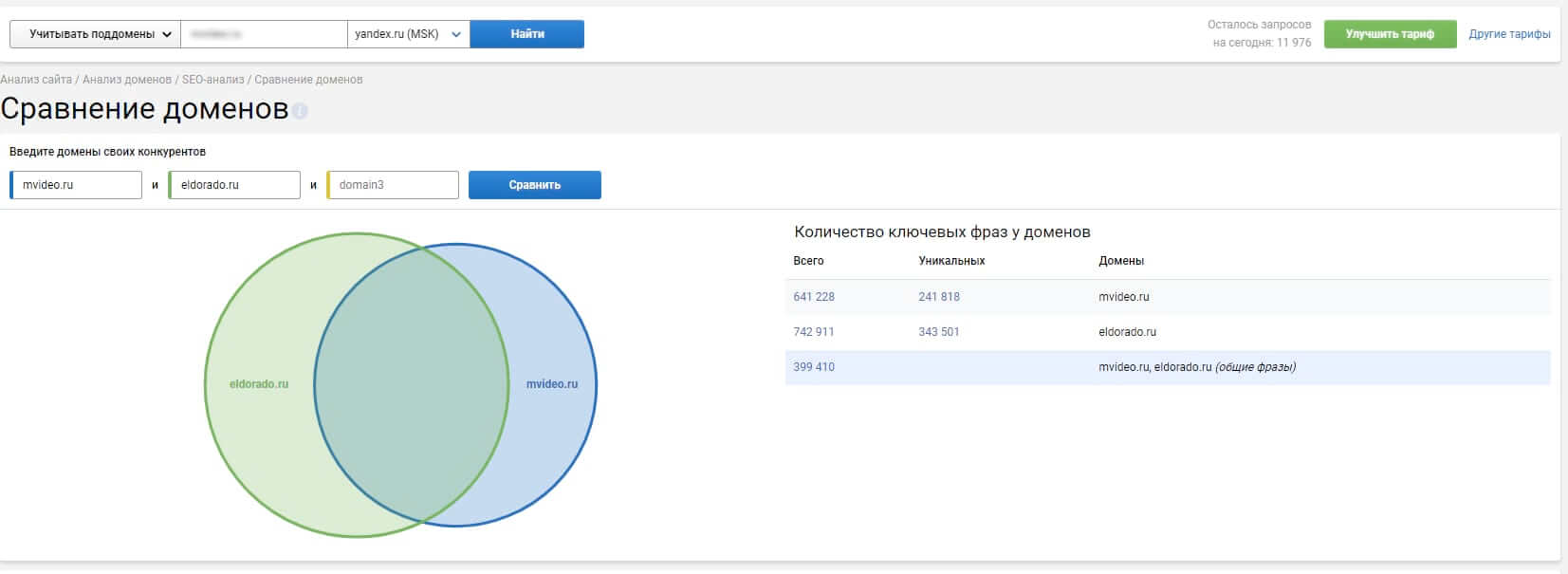Click the Найти search button
Viewport: 1568px width, 574px height.
(x=527, y=34)
